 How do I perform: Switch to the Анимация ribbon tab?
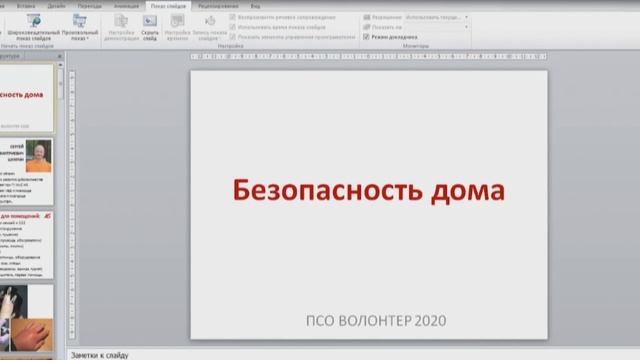click(x=126, y=6)
